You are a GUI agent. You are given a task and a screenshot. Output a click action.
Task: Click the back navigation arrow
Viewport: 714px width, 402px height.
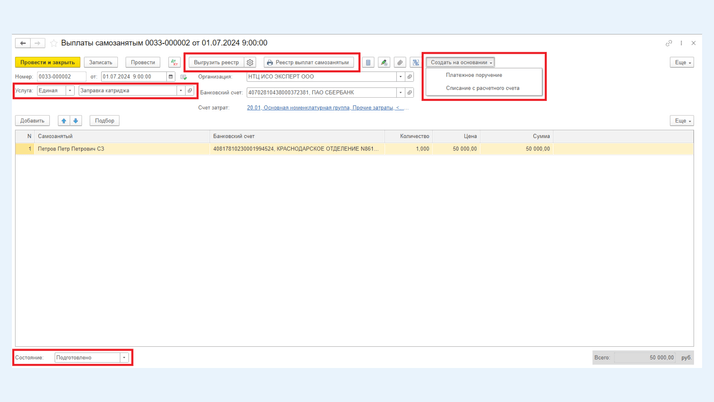pyautogui.click(x=22, y=43)
